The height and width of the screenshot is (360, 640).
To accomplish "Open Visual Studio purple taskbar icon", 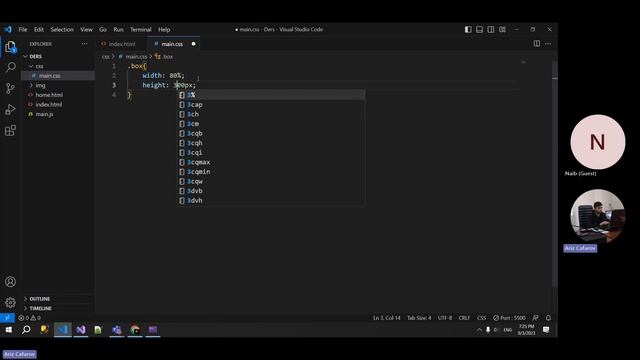I will point(81,330).
